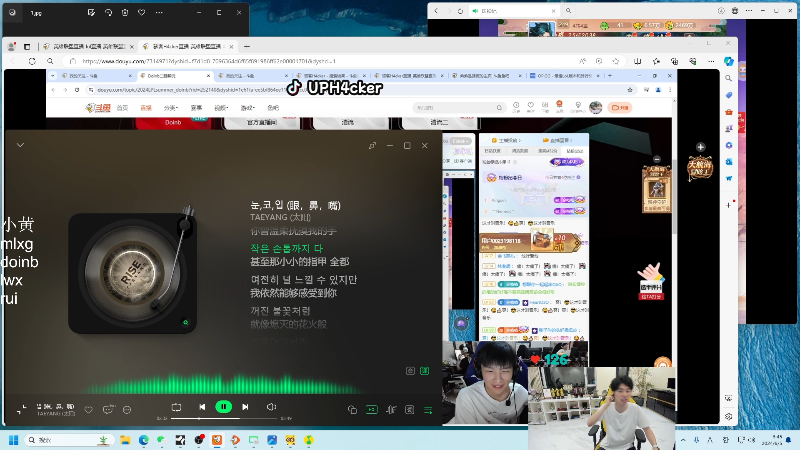Open Edge settings and more menu
Image resolution: width=800 pixels, height=450 pixels.
[x=711, y=61]
